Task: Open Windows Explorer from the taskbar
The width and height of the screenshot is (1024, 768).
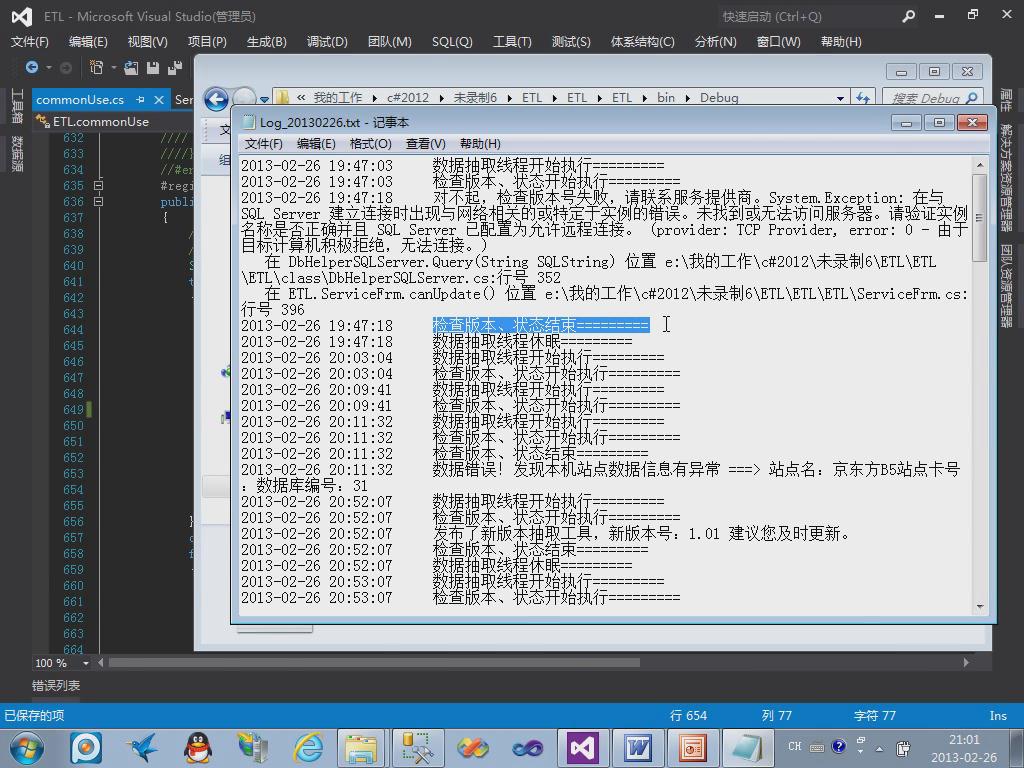Action: 360,748
